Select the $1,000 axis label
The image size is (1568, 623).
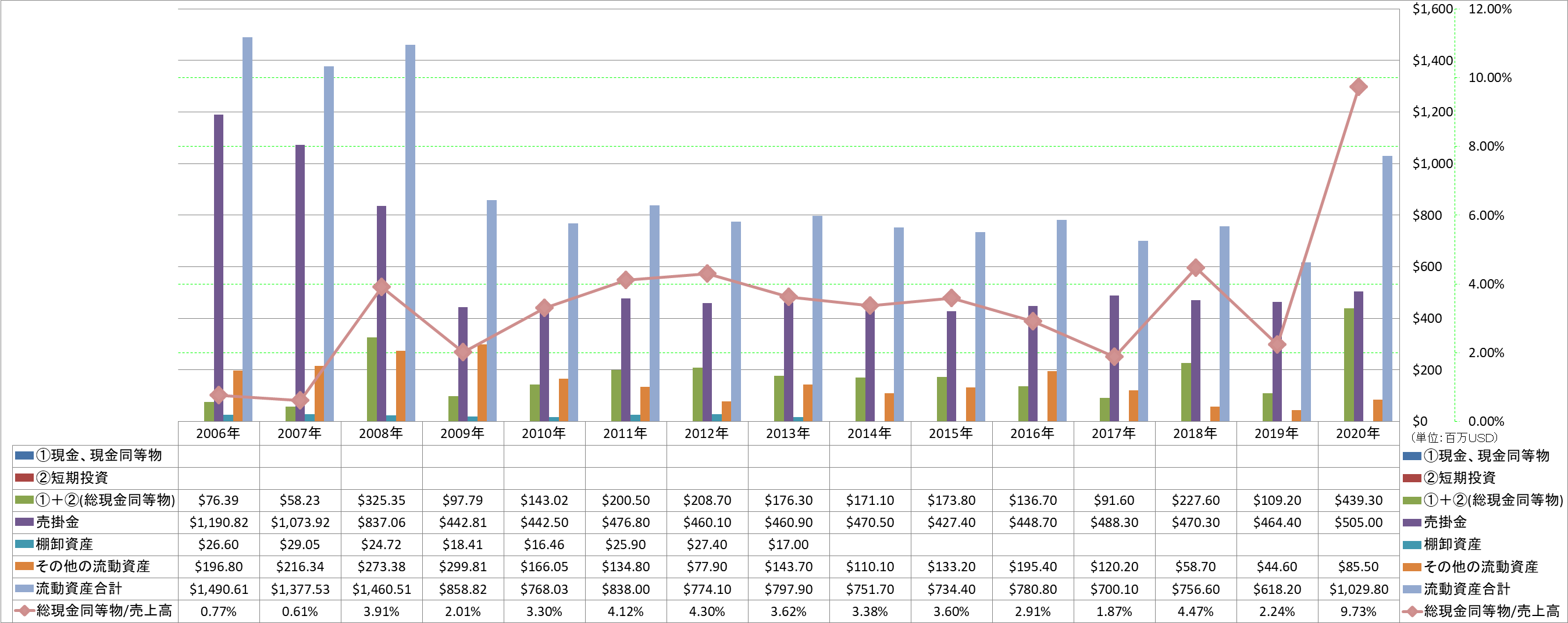point(1432,163)
